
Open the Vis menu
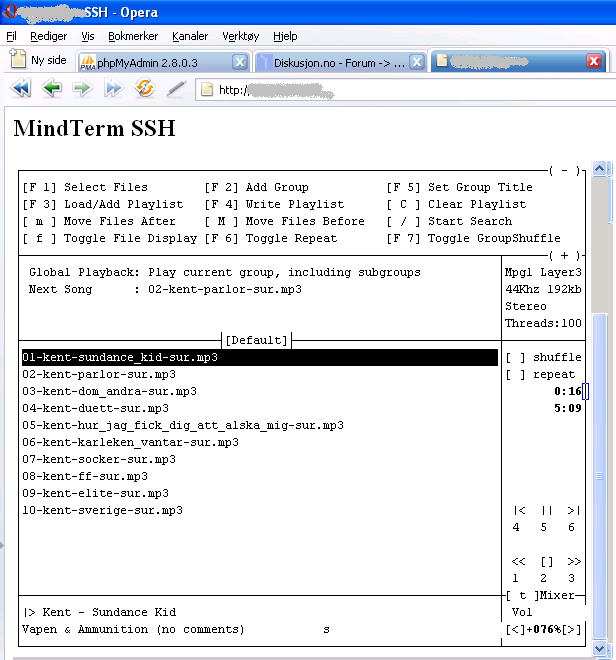88,36
